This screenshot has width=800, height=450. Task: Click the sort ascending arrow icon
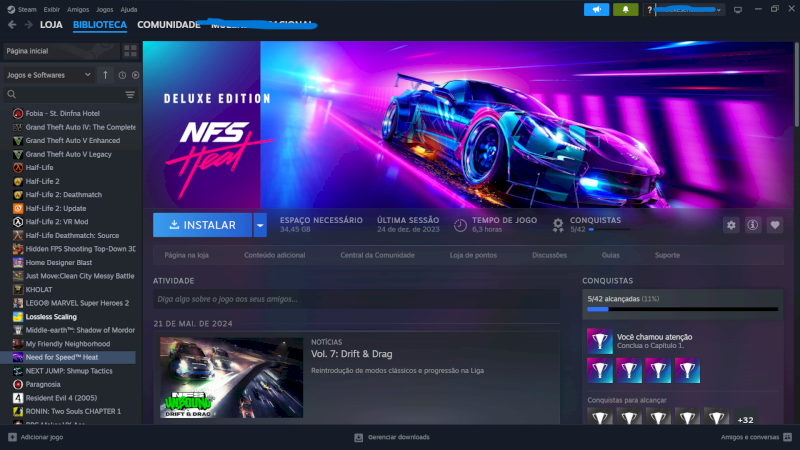point(105,75)
